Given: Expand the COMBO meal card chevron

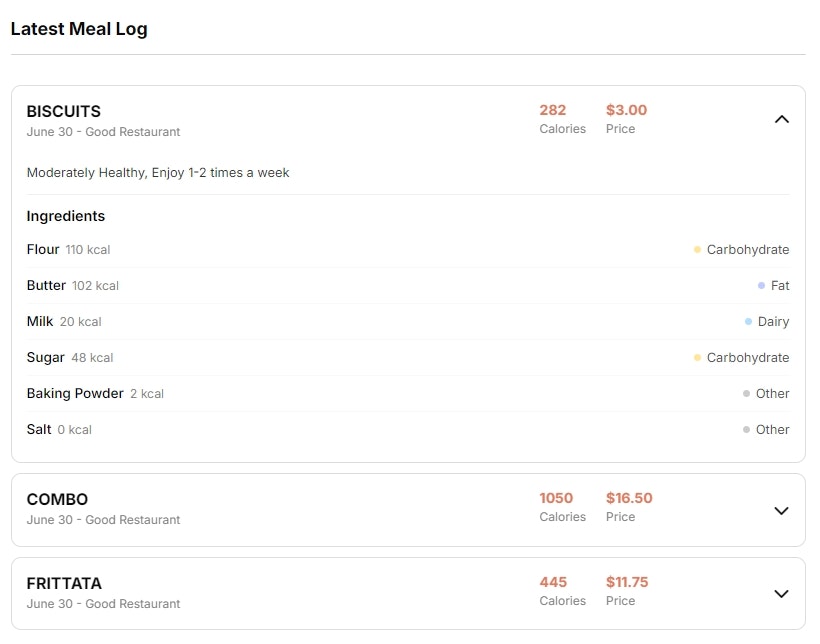Looking at the screenshot, I should pos(781,511).
